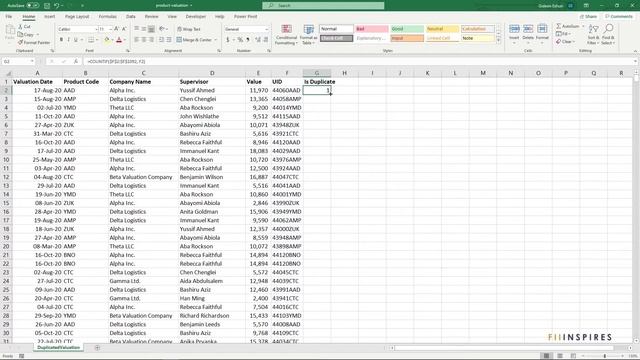640x360 pixels.
Task: Open Find & Select menu
Action: (x=608, y=34)
